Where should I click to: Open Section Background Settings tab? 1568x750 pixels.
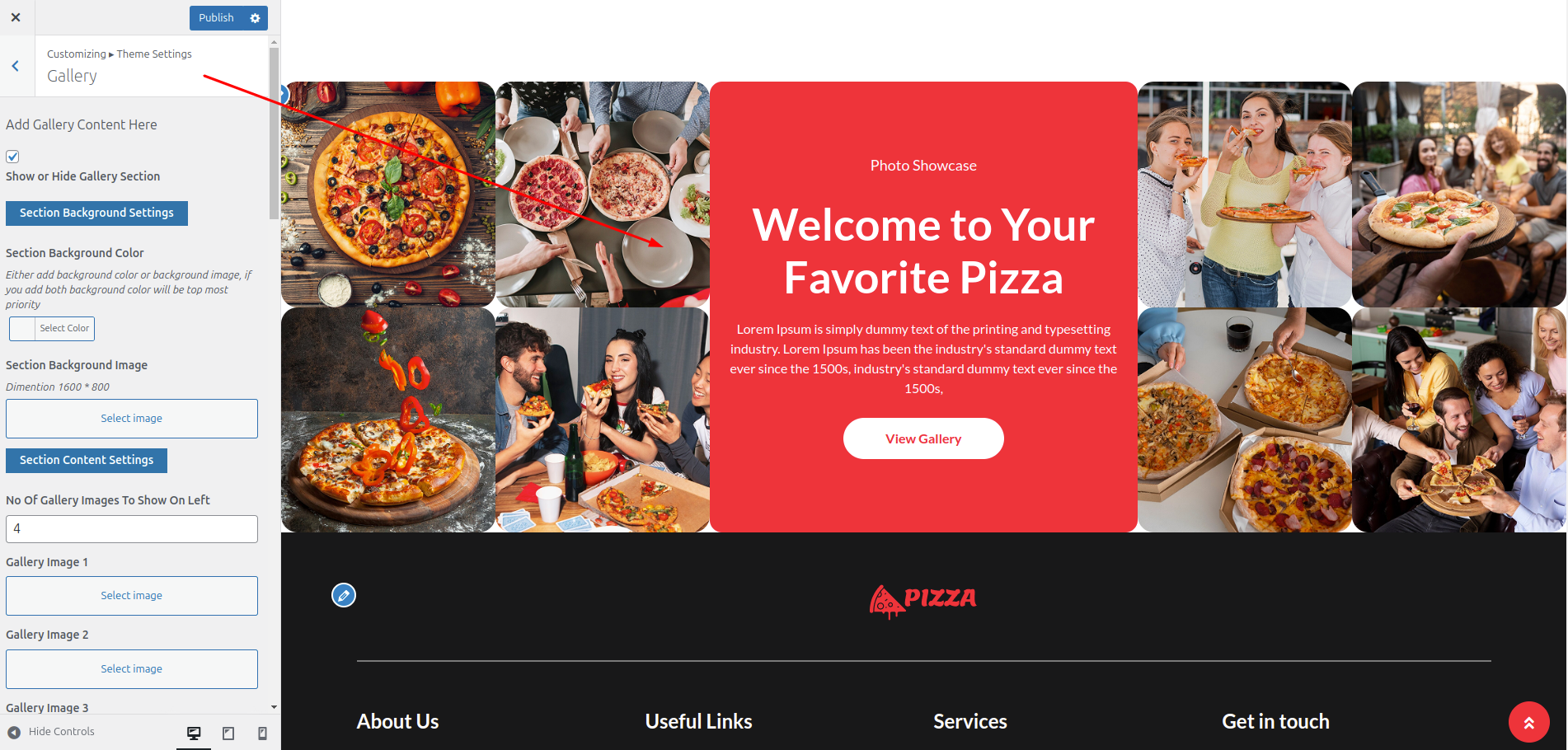96,213
